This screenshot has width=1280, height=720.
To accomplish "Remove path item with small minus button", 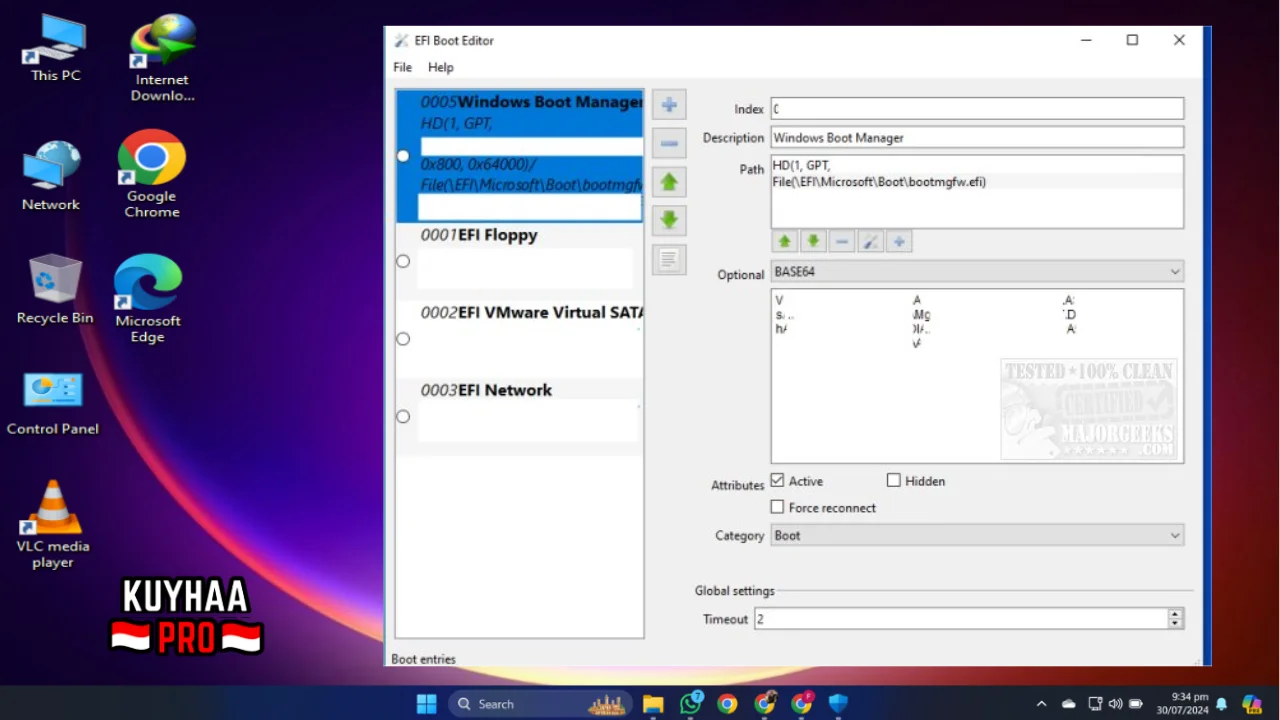I will pos(842,241).
